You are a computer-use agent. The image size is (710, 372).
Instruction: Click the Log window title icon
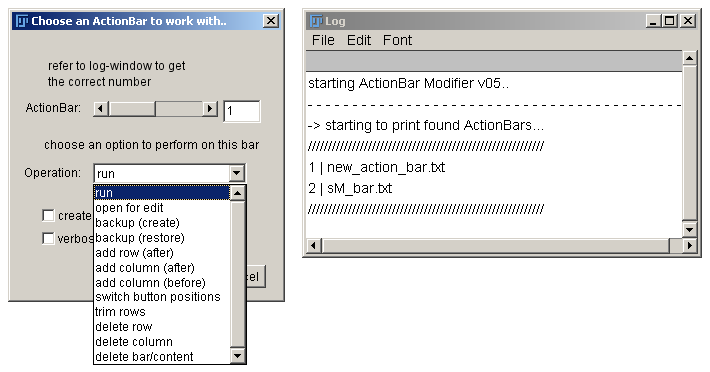[x=316, y=21]
